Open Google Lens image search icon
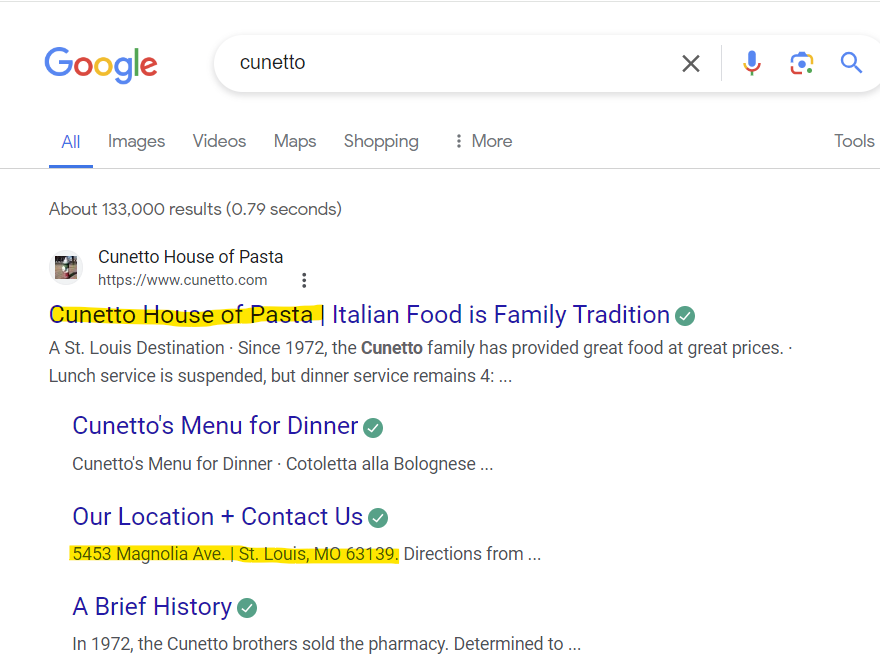The height and width of the screenshot is (662, 880). coord(801,63)
